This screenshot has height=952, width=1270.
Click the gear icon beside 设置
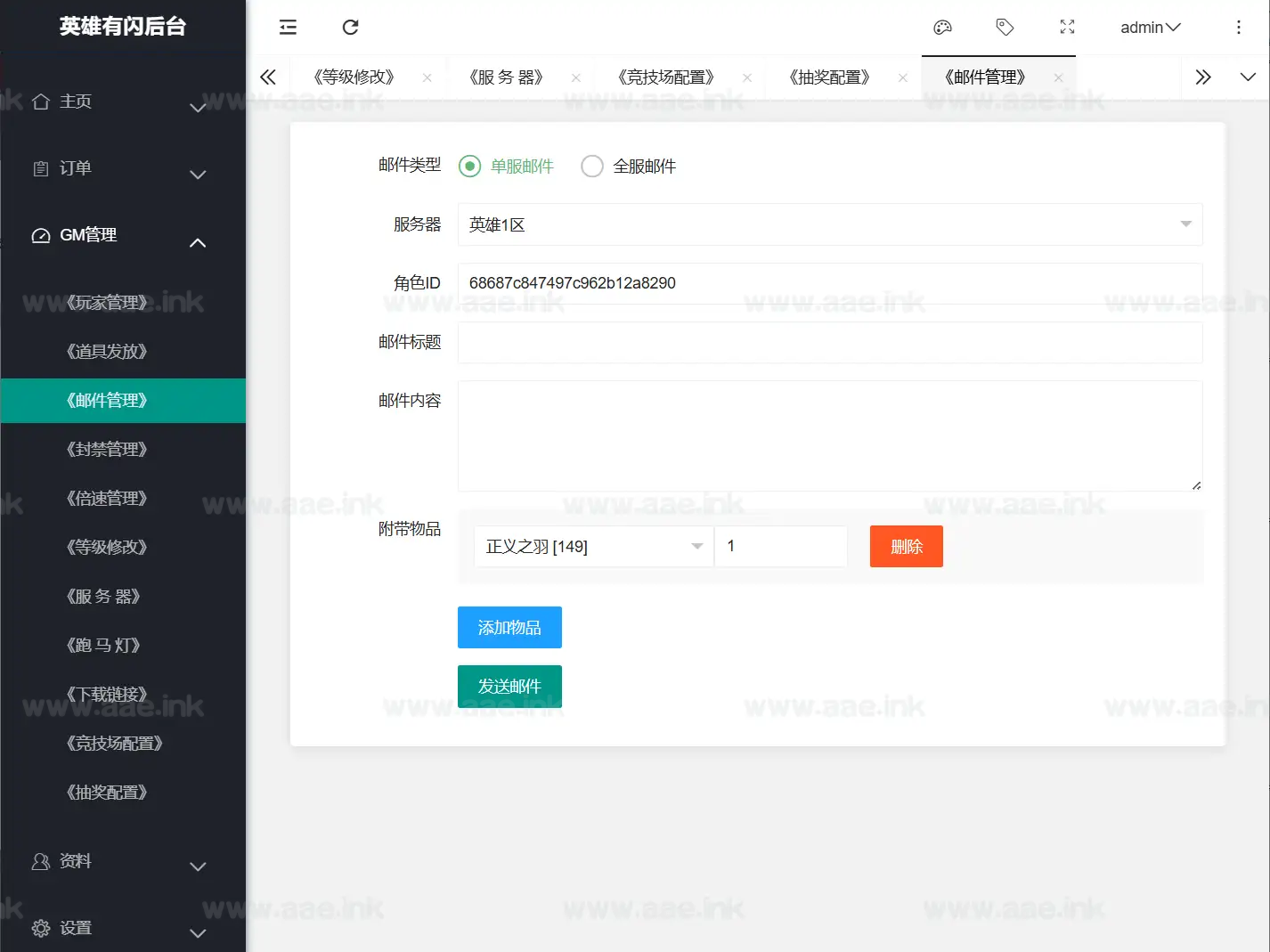click(41, 928)
